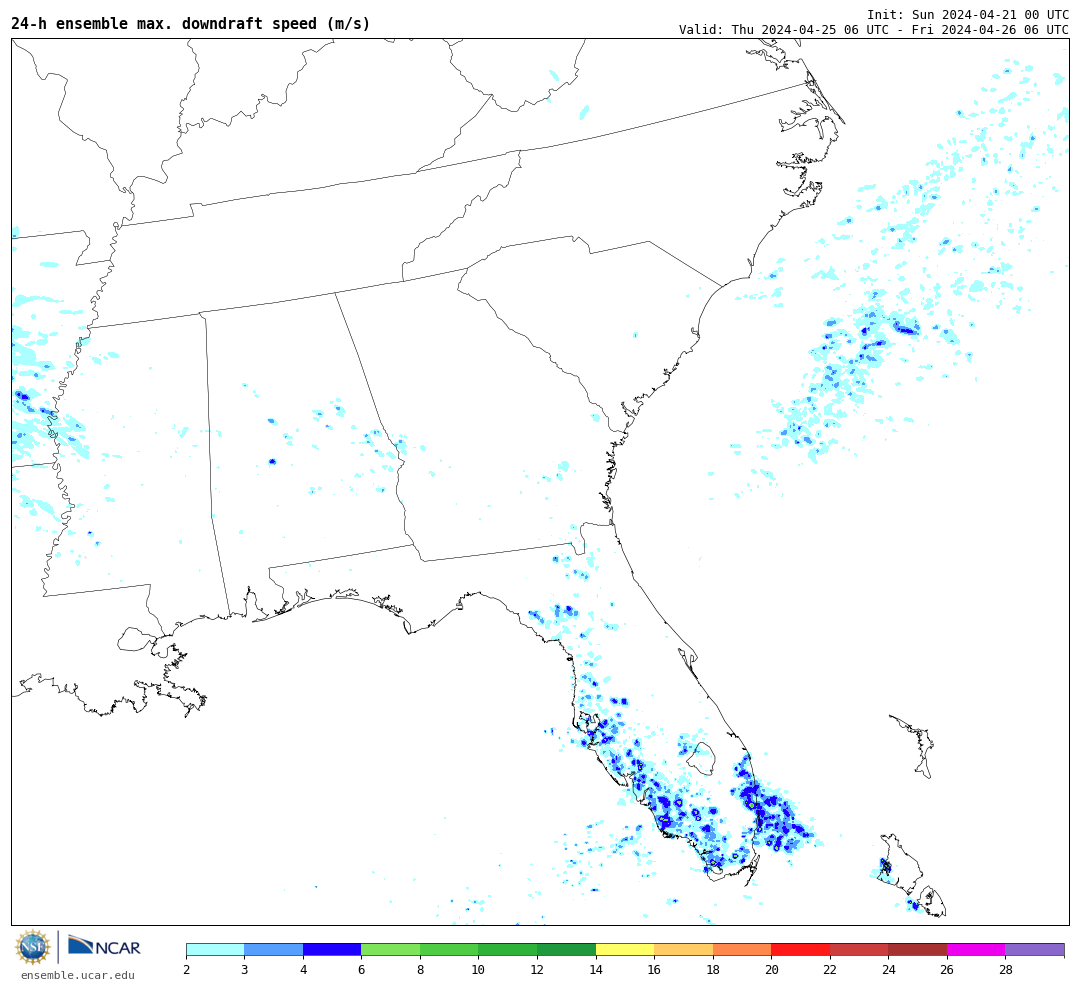Click Lake Pontchartrain outline in Louisiana
The width and height of the screenshot is (1080, 988).
(134, 639)
